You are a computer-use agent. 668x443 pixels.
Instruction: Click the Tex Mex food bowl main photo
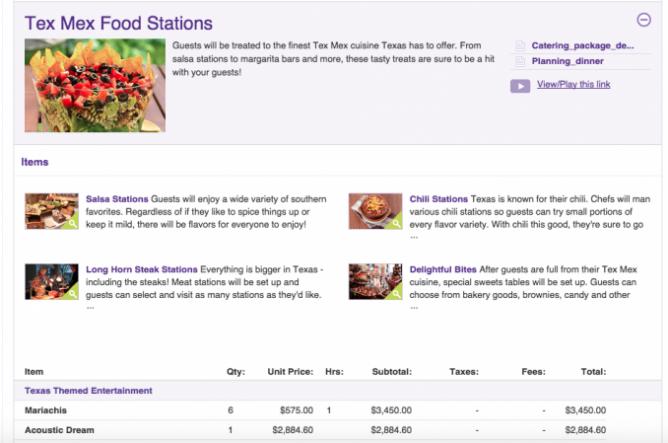point(94,85)
